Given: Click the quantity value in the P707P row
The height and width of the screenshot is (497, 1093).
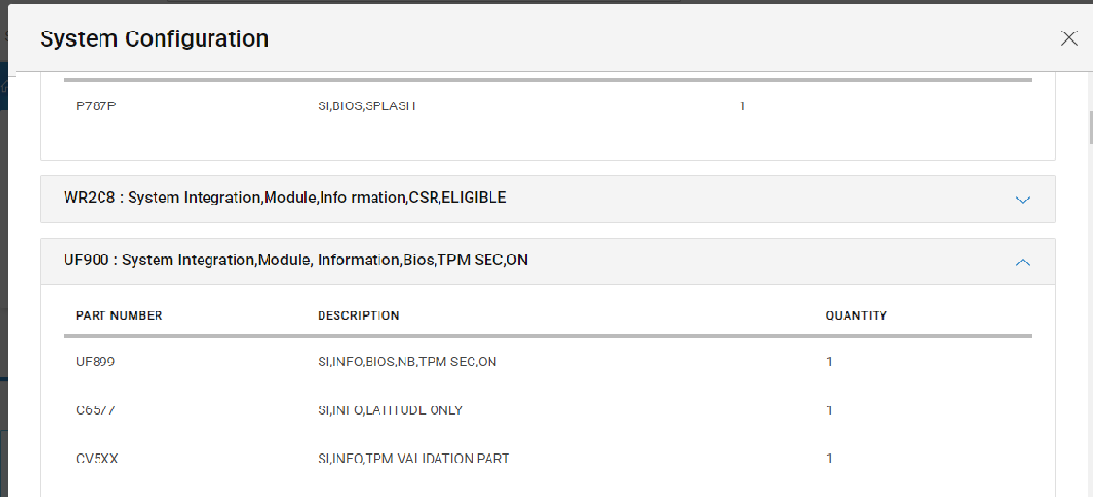Looking at the screenshot, I should click(x=742, y=106).
